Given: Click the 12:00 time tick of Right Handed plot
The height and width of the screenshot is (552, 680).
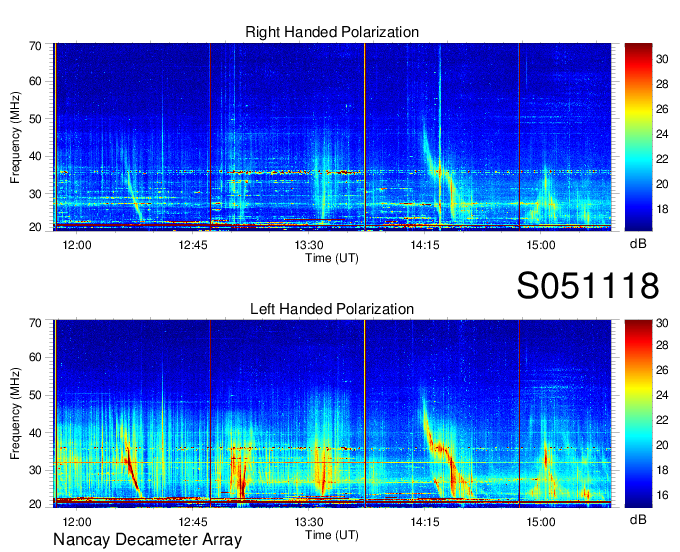Looking at the screenshot, I should (x=77, y=245).
